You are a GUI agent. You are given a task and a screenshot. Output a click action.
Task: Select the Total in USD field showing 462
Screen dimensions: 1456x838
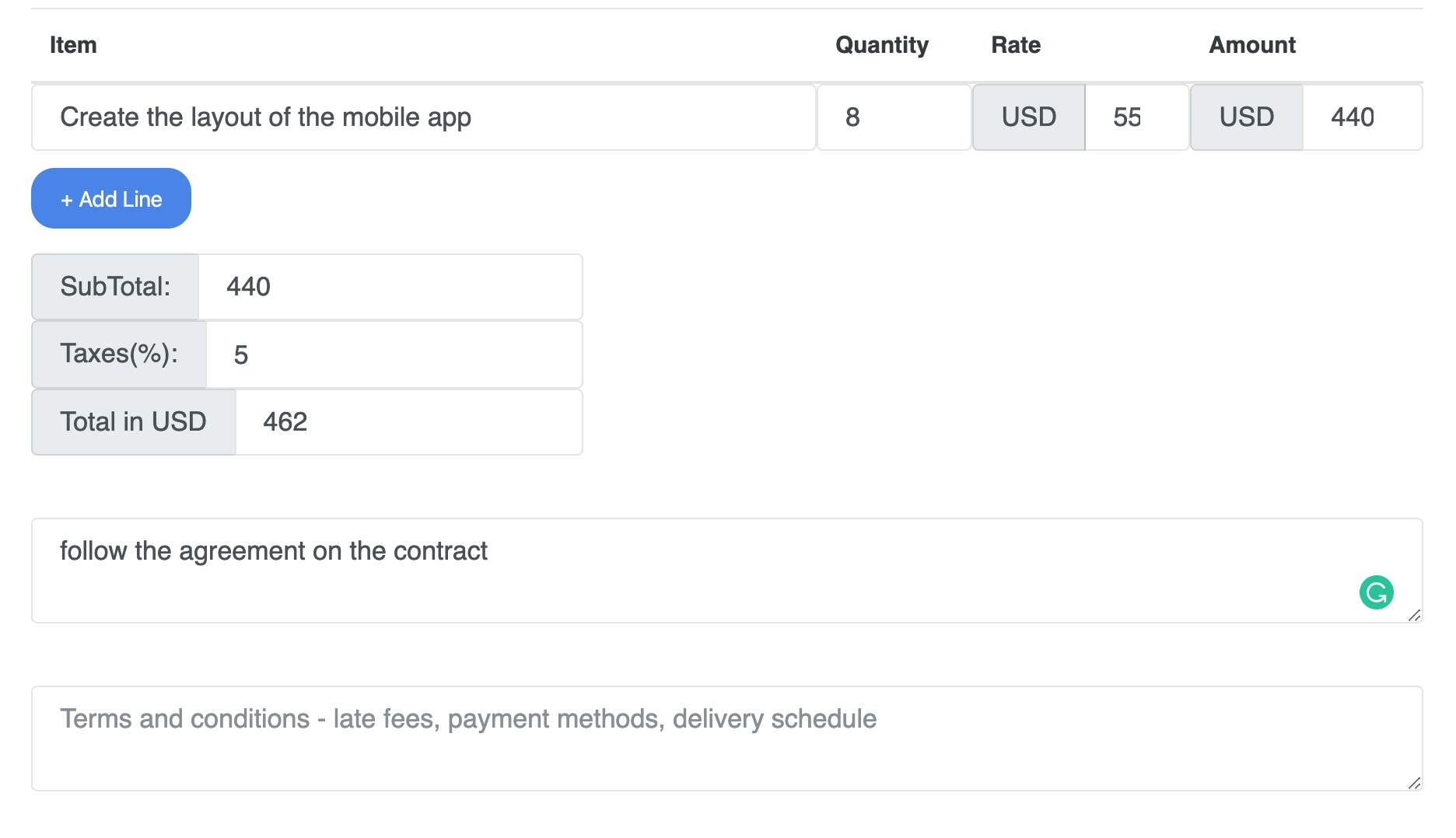point(408,422)
